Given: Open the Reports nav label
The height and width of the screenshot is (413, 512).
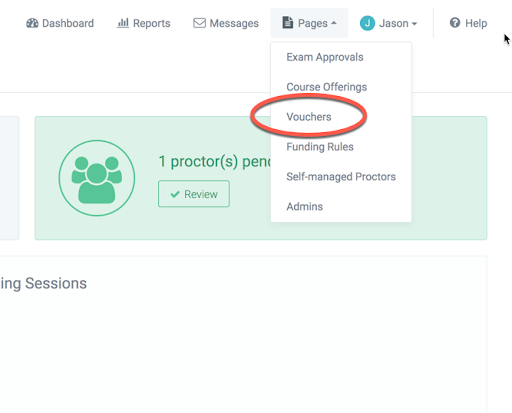Looking at the screenshot, I should (x=152, y=23).
